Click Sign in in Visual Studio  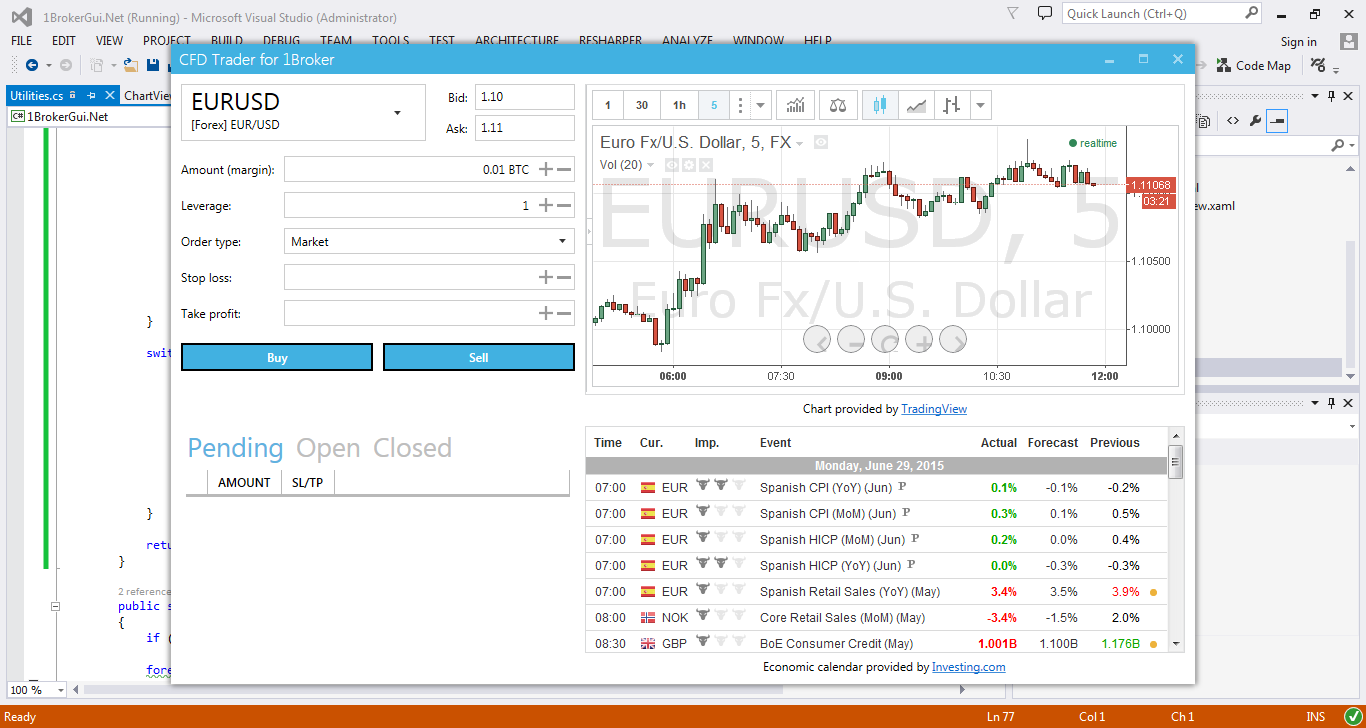(x=1299, y=42)
